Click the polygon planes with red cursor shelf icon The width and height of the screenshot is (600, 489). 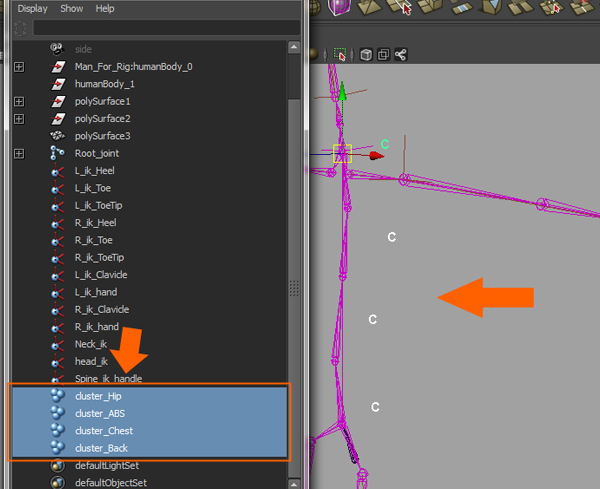pyautogui.click(x=399, y=7)
